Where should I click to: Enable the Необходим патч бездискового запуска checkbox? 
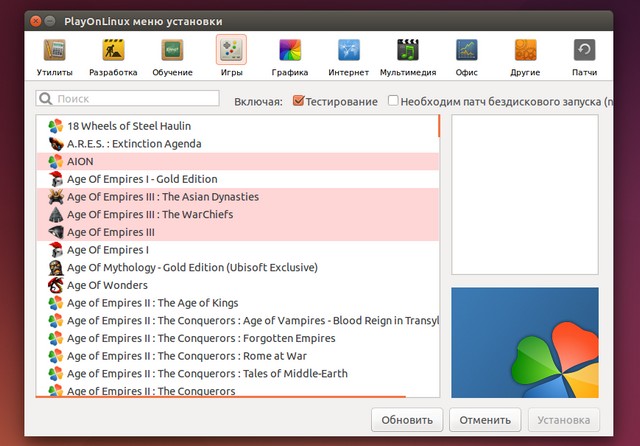(393, 100)
